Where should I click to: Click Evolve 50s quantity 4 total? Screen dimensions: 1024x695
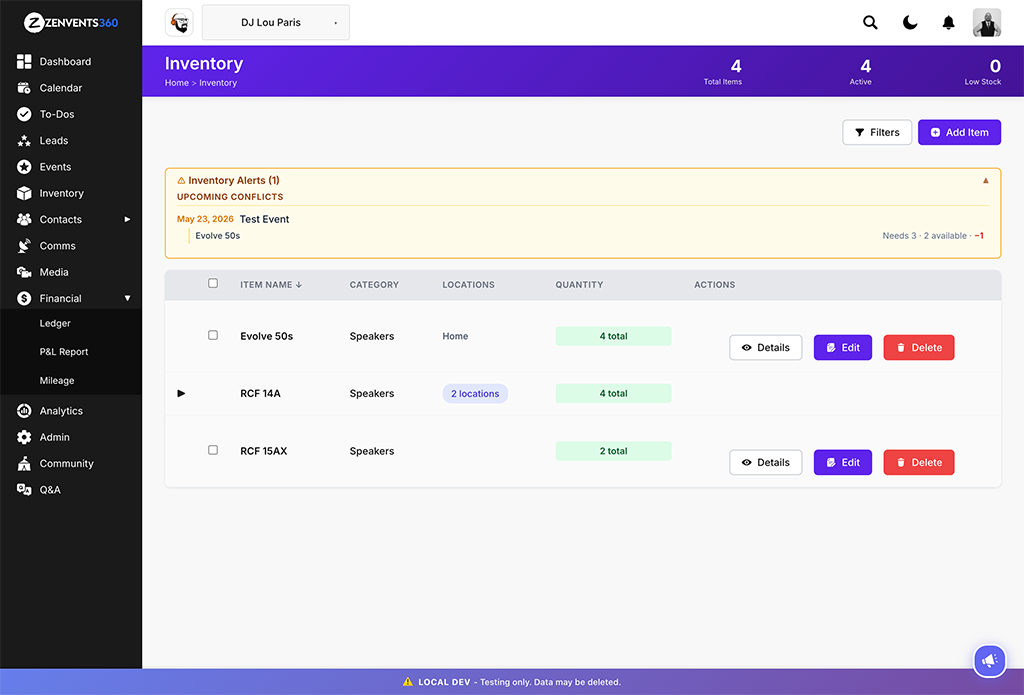tap(613, 336)
